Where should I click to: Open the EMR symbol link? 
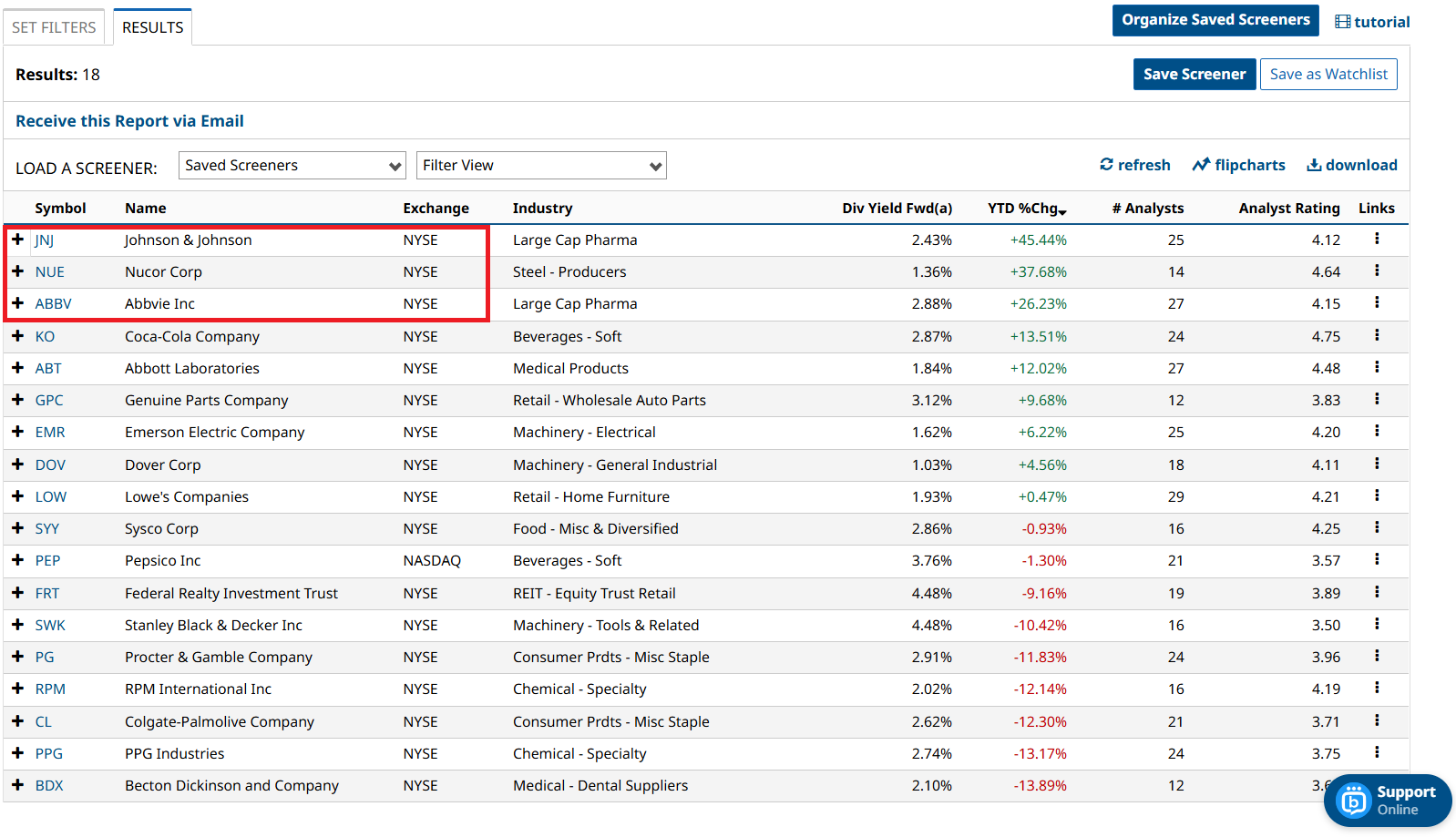(50, 433)
